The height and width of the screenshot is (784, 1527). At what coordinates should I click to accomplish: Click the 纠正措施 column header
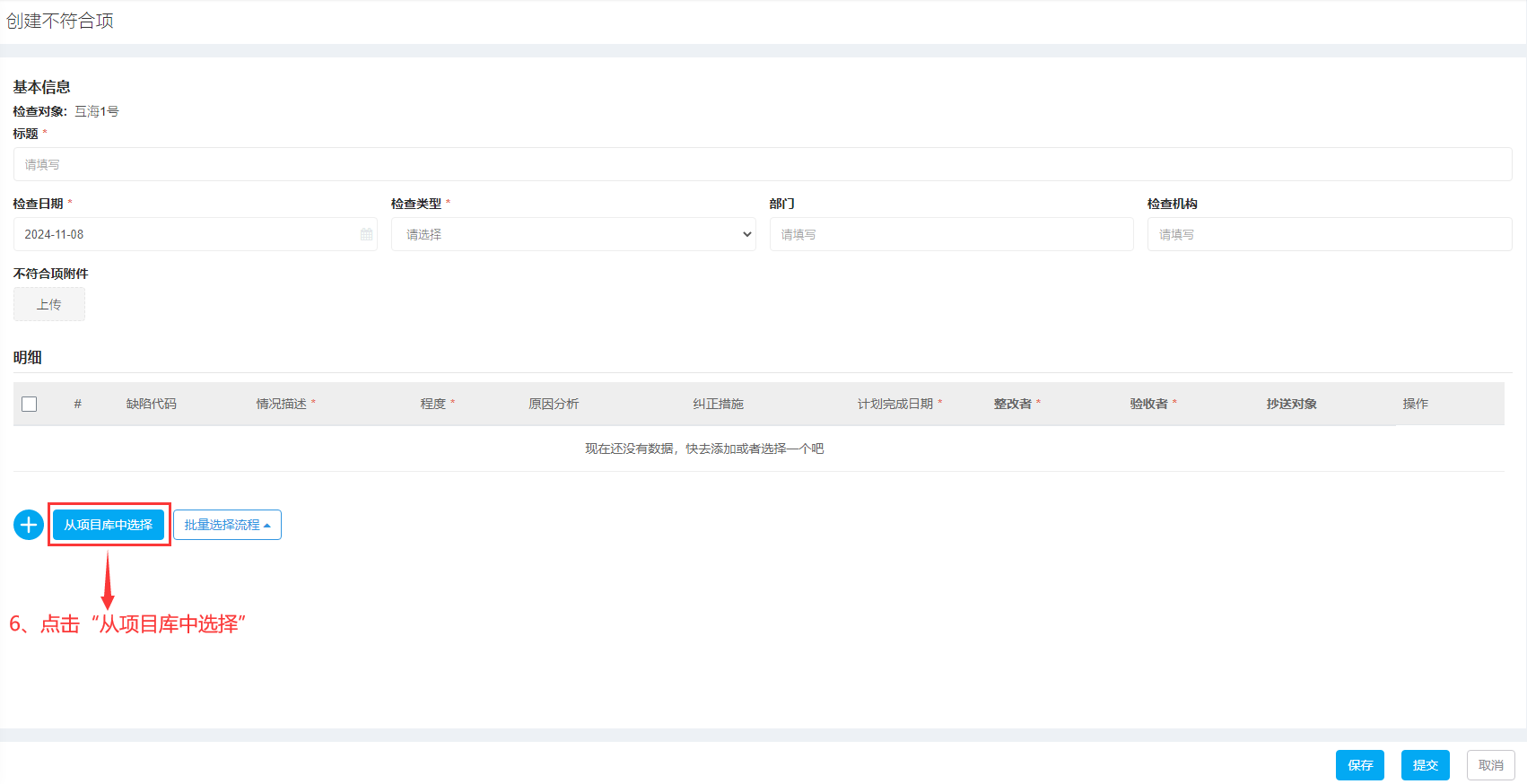click(719, 404)
